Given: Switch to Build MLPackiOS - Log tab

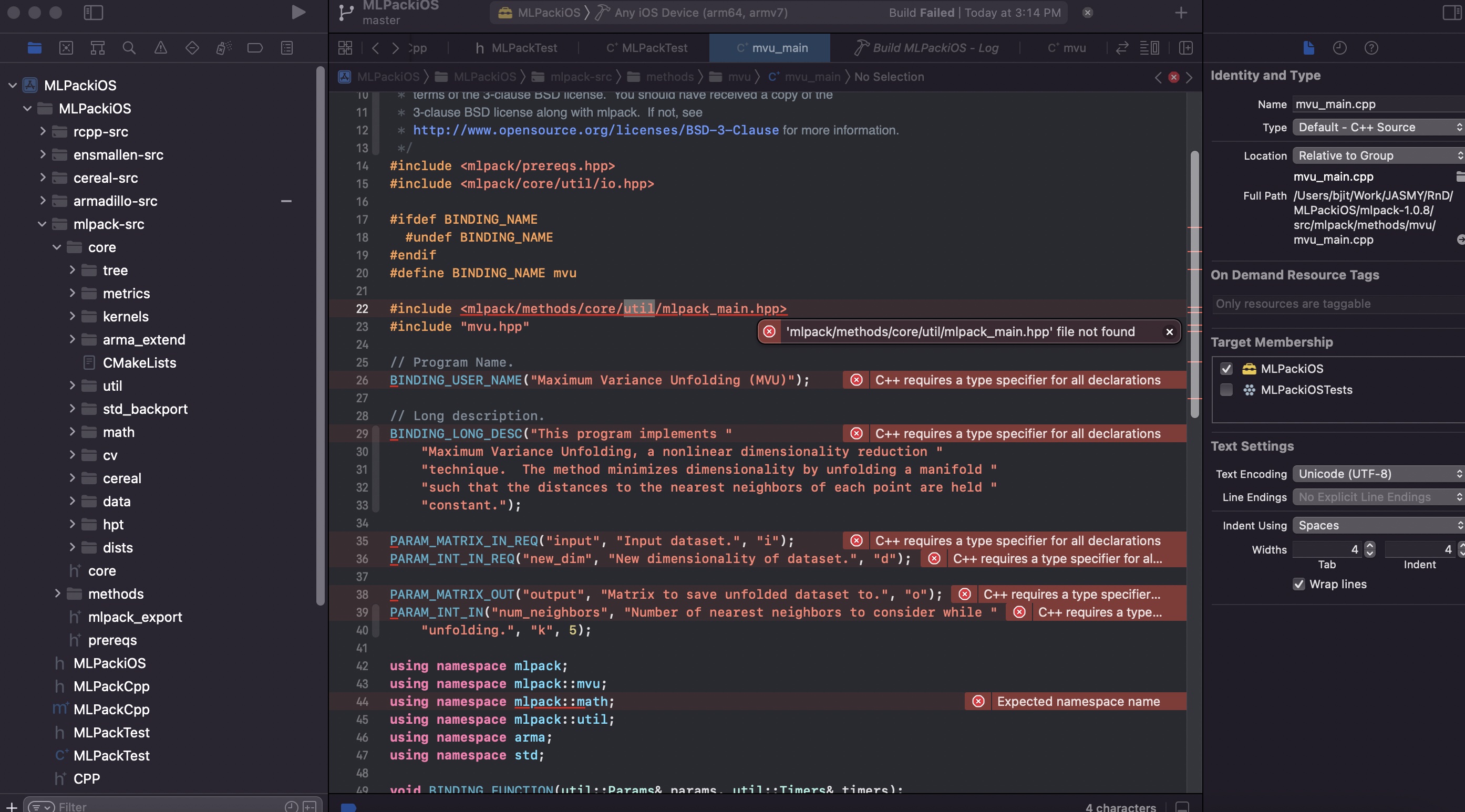Looking at the screenshot, I should coord(925,48).
